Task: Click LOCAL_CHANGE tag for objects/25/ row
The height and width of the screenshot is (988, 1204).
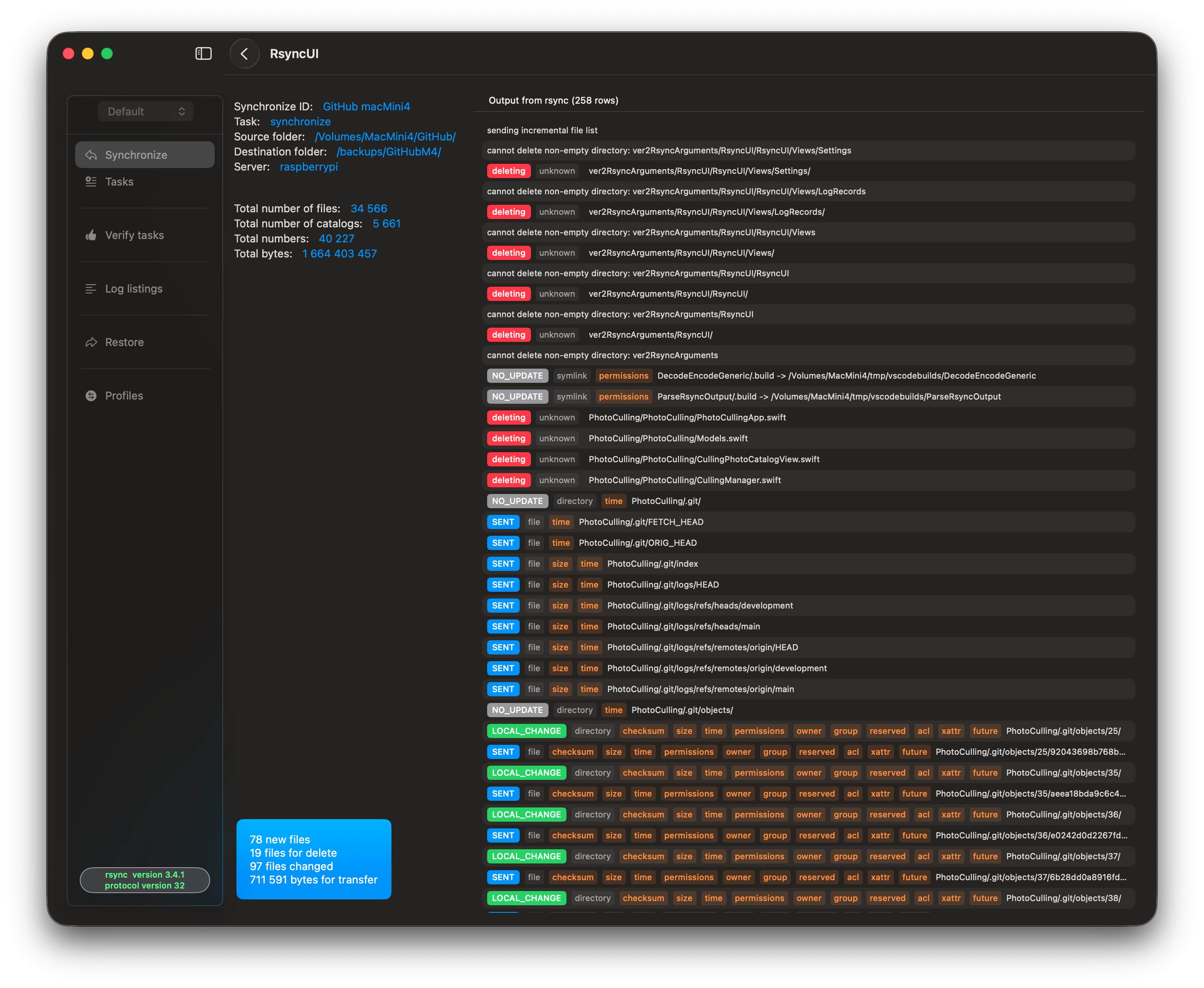Action: pyautogui.click(x=526, y=731)
